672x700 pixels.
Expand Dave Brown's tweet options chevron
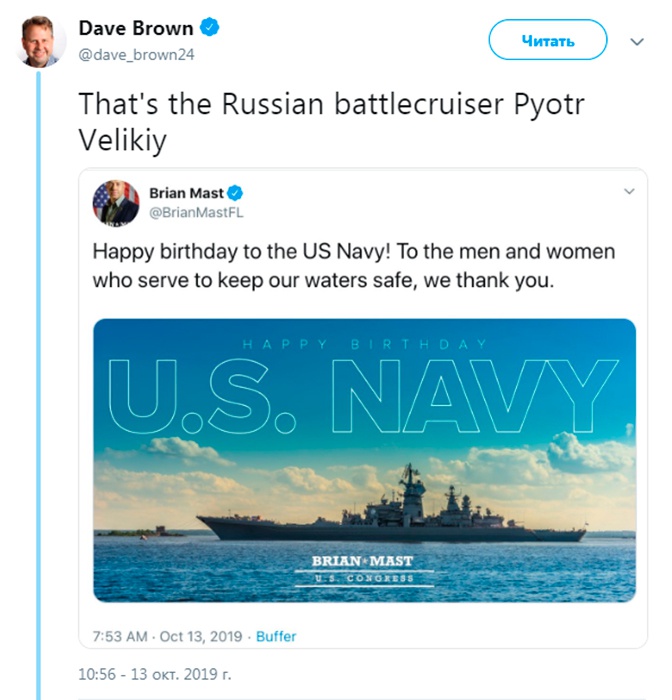[x=637, y=42]
